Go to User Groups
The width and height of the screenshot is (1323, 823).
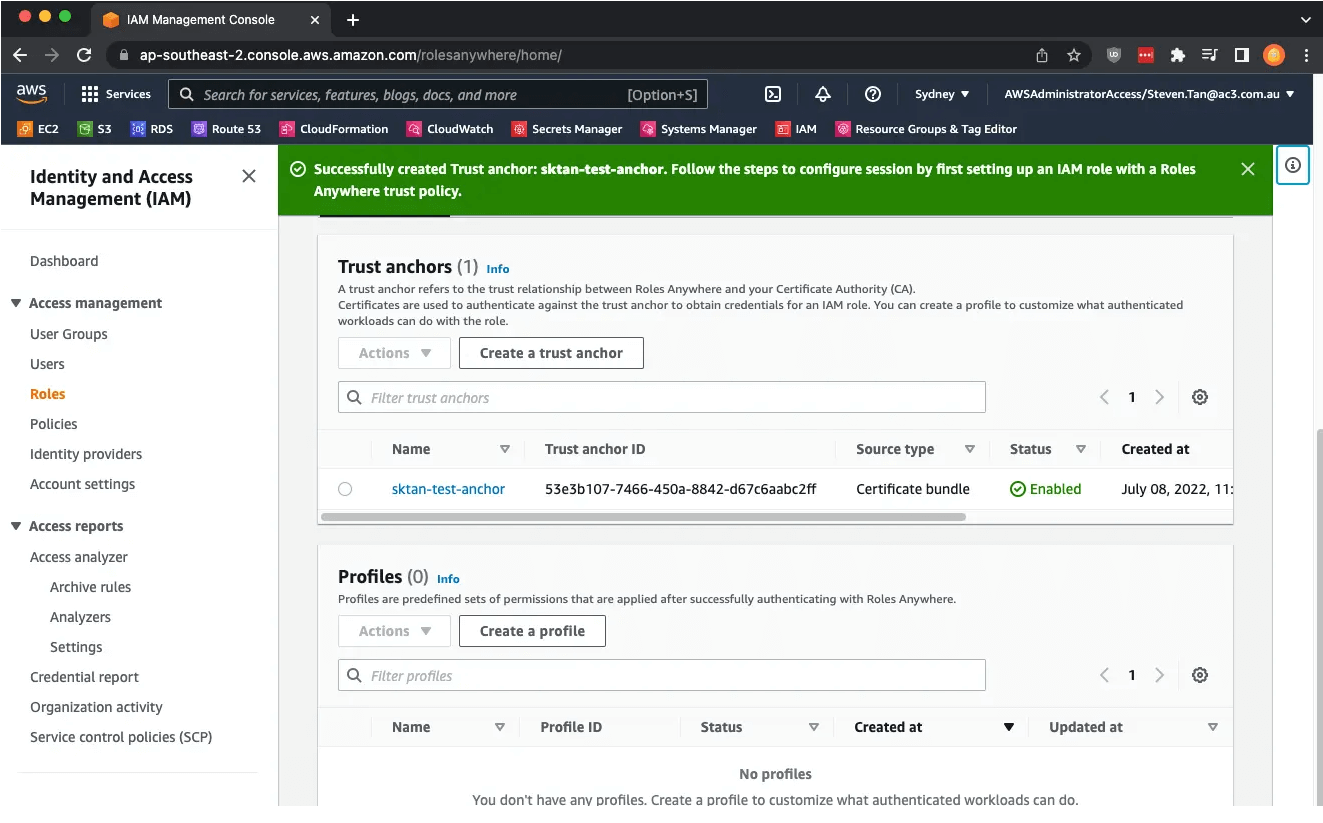point(69,334)
